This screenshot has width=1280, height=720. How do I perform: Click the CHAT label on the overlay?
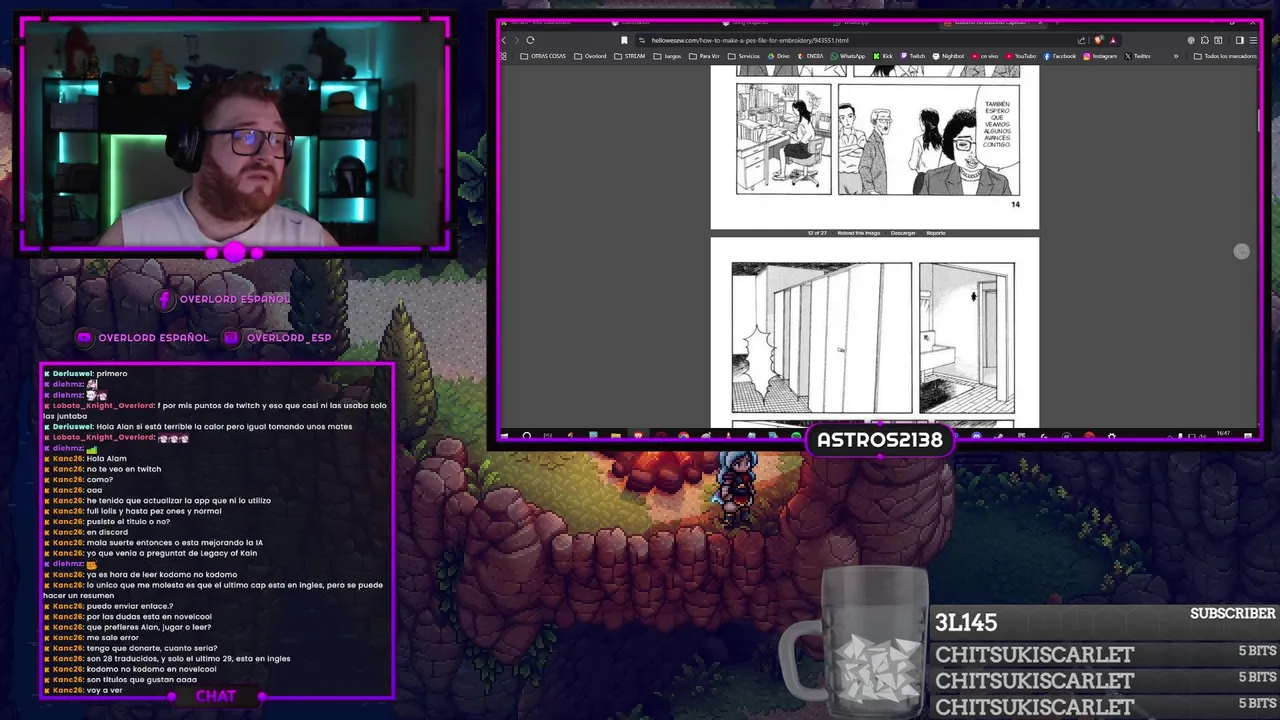216,696
